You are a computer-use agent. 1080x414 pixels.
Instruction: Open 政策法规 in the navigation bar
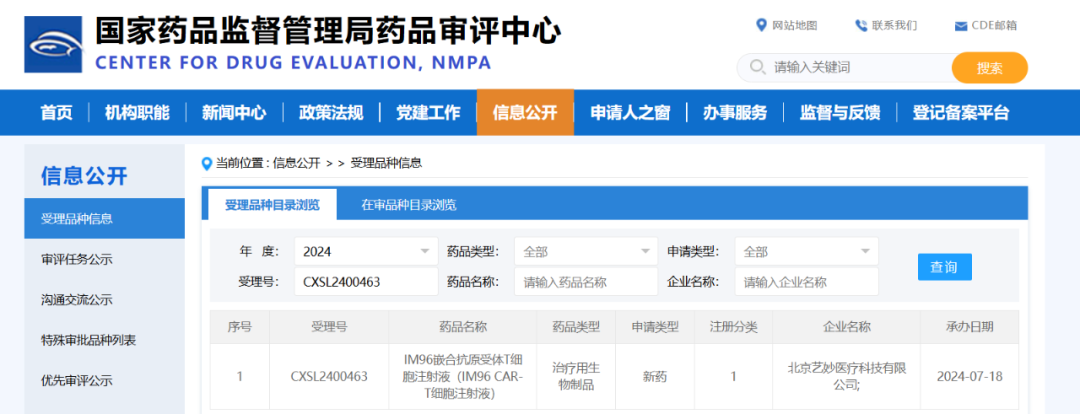(331, 112)
